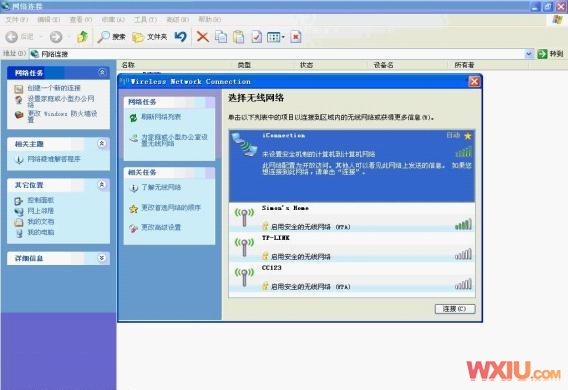This screenshot has width=568, height=390.
Task: Click the Up folder toolbar icon
Action: (83, 37)
